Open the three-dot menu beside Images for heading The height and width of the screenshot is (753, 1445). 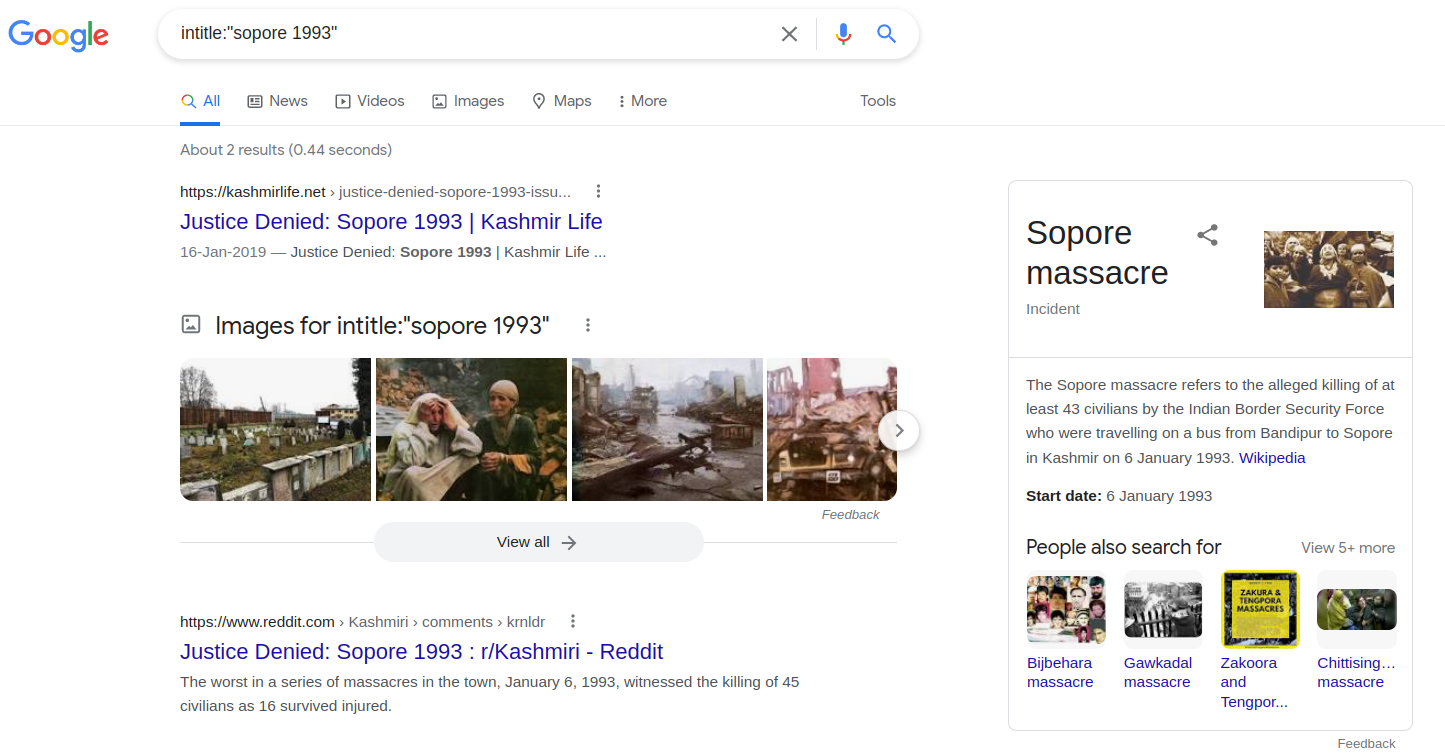point(588,325)
